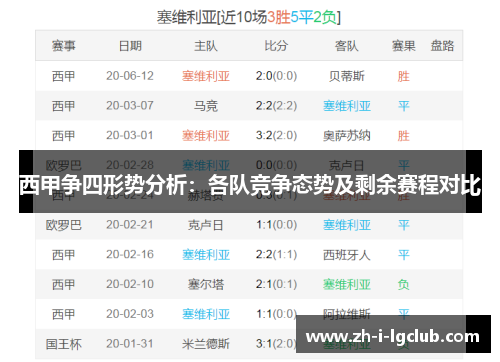This screenshot has width=500, height=362.
Task: Click home team 塞维利亚 in the 20-03-01 row
Action: click(x=206, y=135)
